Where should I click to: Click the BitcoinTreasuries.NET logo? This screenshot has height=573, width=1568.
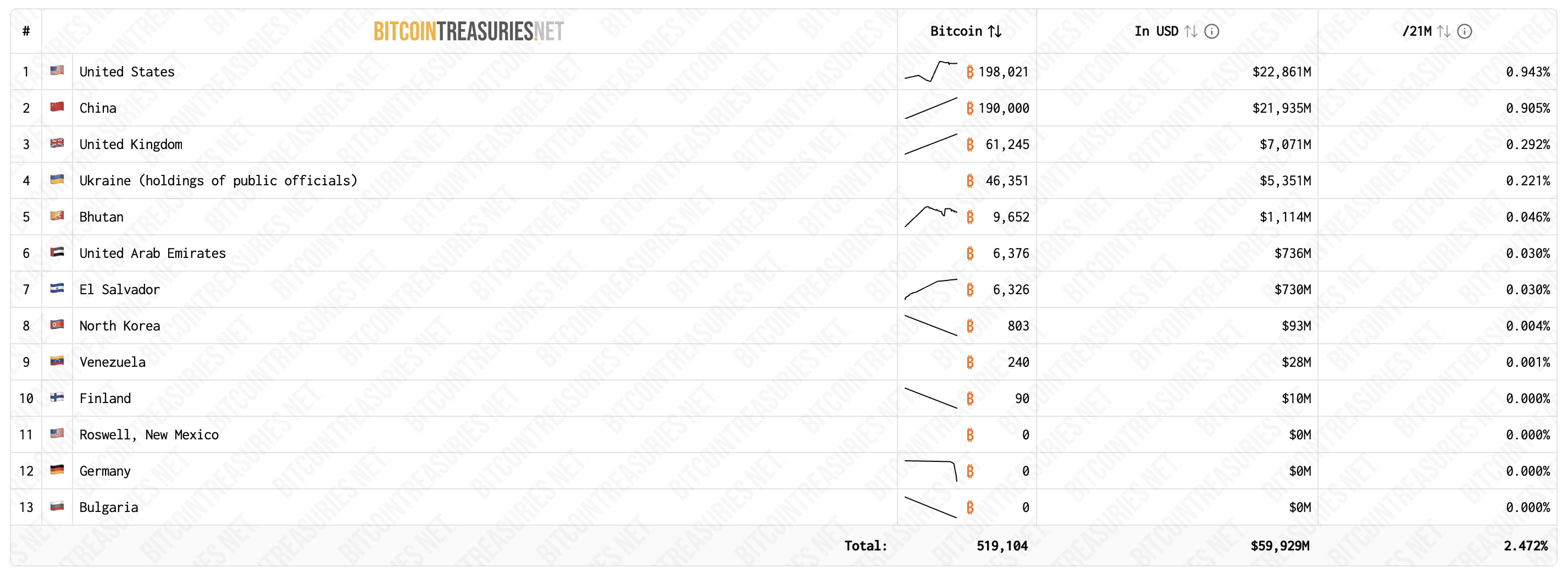pyautogui.click(x=468, y=31)
